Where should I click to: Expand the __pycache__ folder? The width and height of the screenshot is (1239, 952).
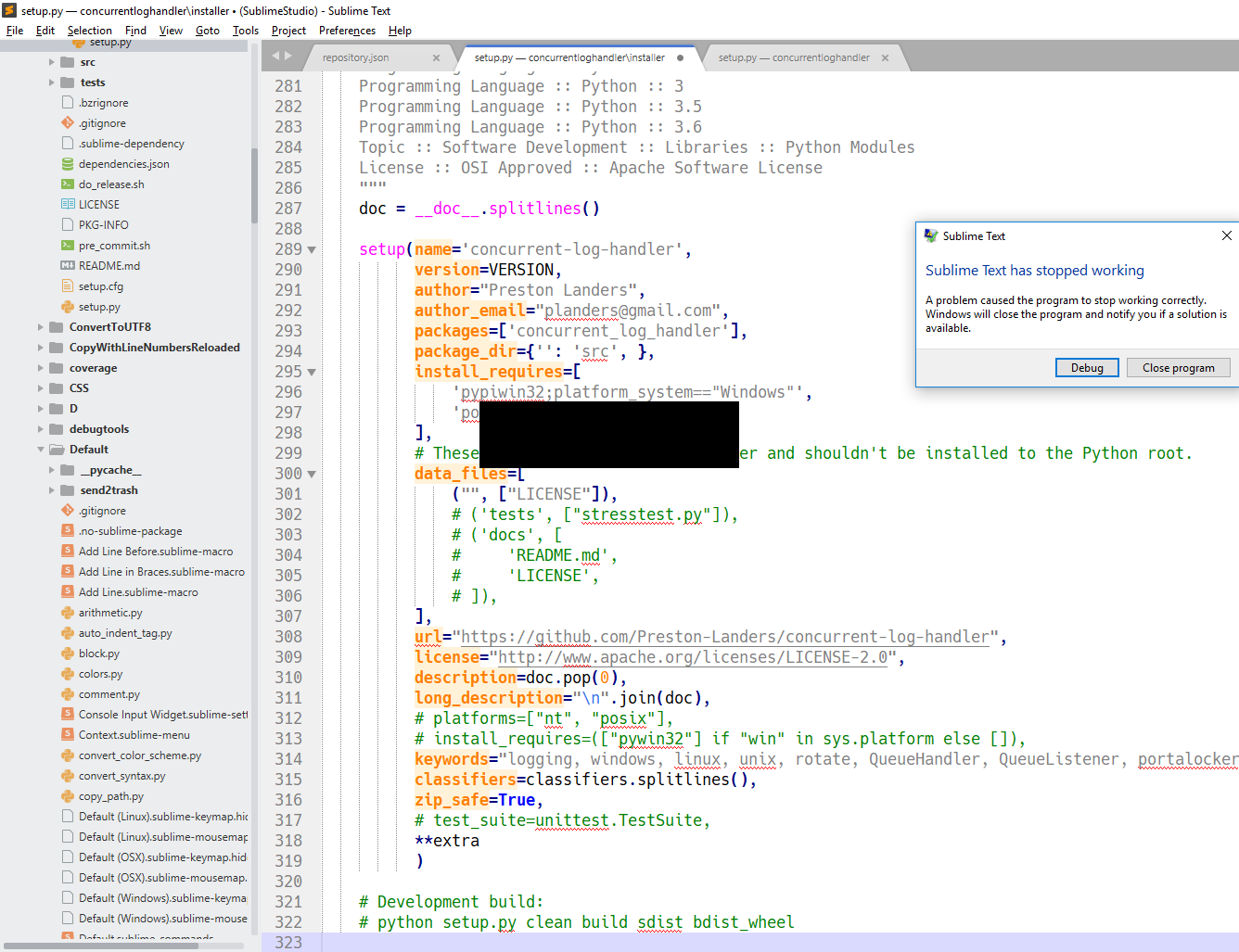[51, 470]
